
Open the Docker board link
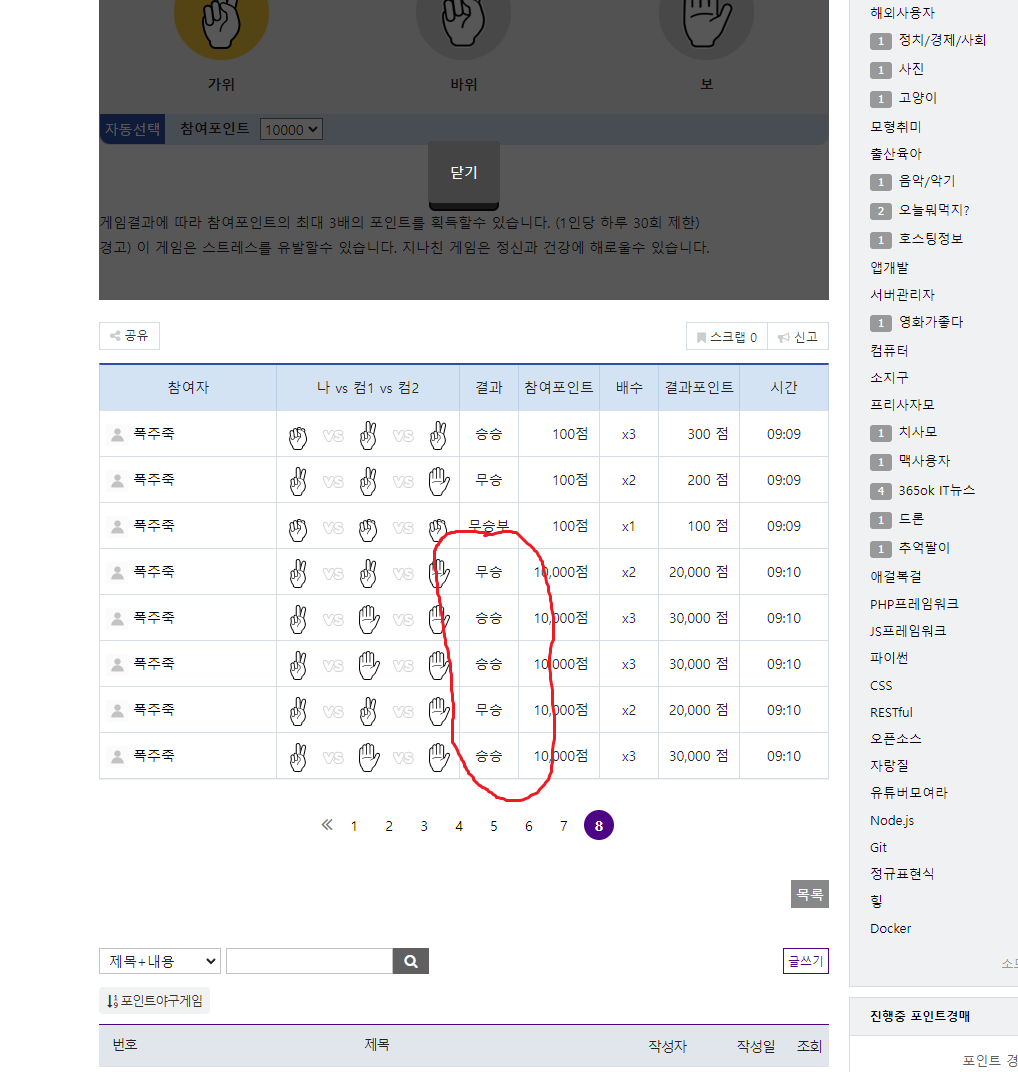[x=890, y=928]
